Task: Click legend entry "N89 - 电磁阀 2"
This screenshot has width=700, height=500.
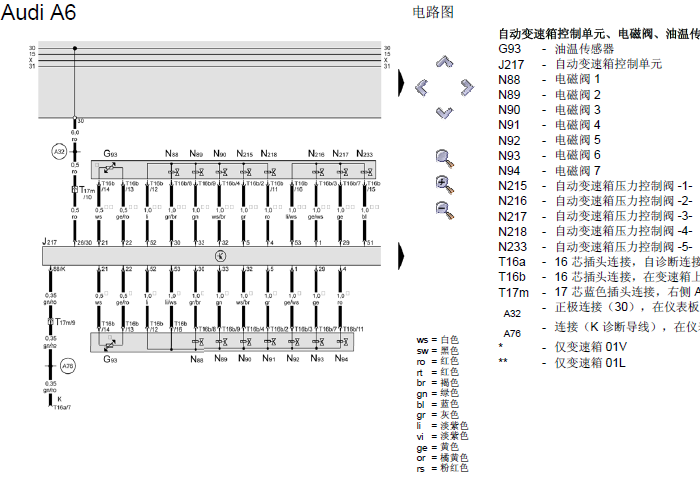Action: click(x=549, y=95)
